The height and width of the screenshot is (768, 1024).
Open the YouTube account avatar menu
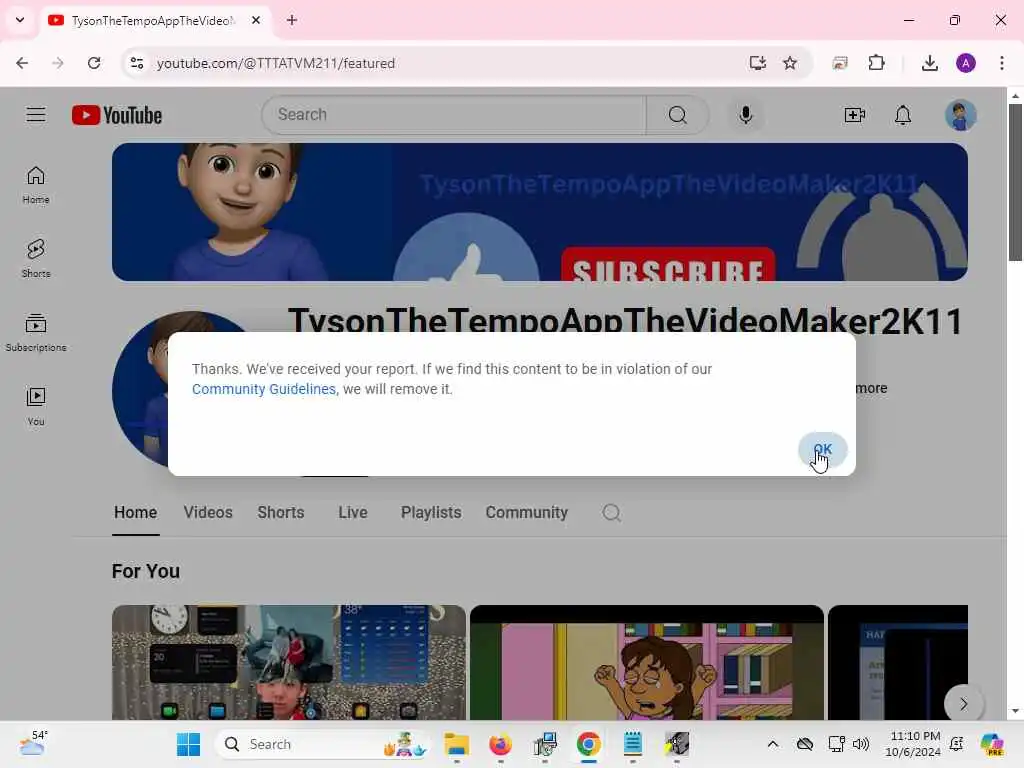click(x=960, y=116)
